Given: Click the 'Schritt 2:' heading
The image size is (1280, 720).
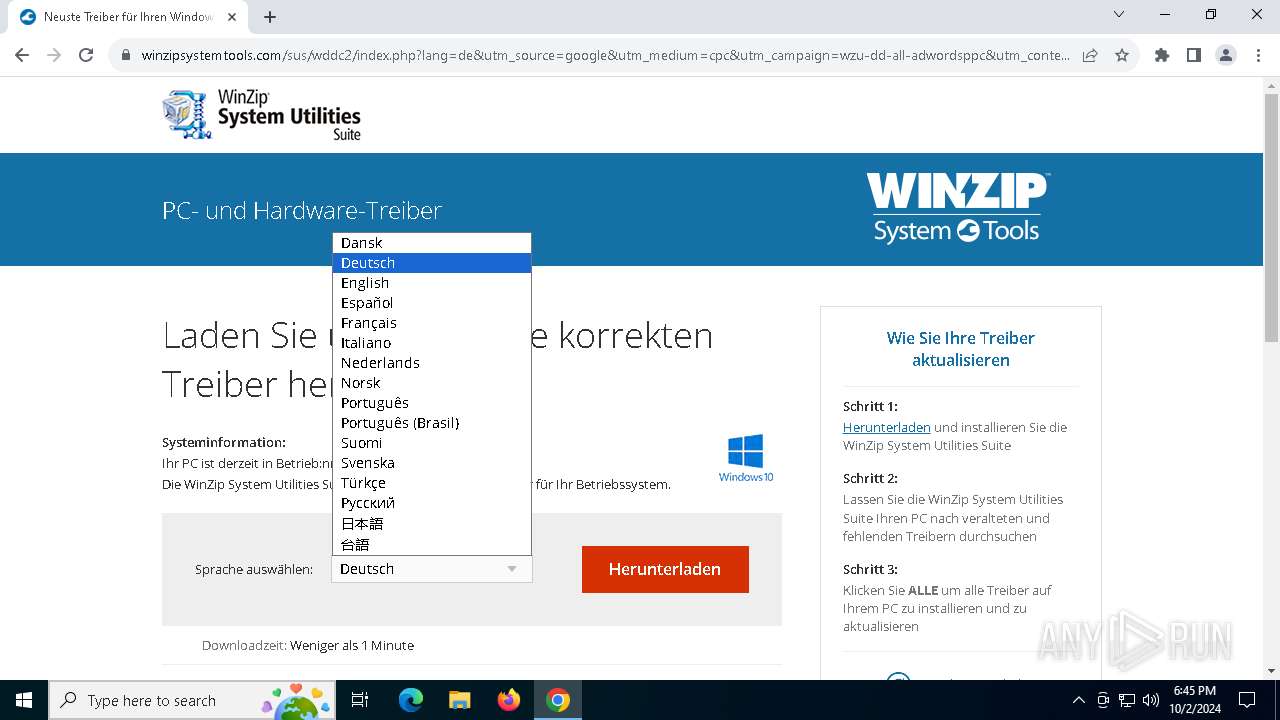Looking at the screenshot, I should coord(870,478).
